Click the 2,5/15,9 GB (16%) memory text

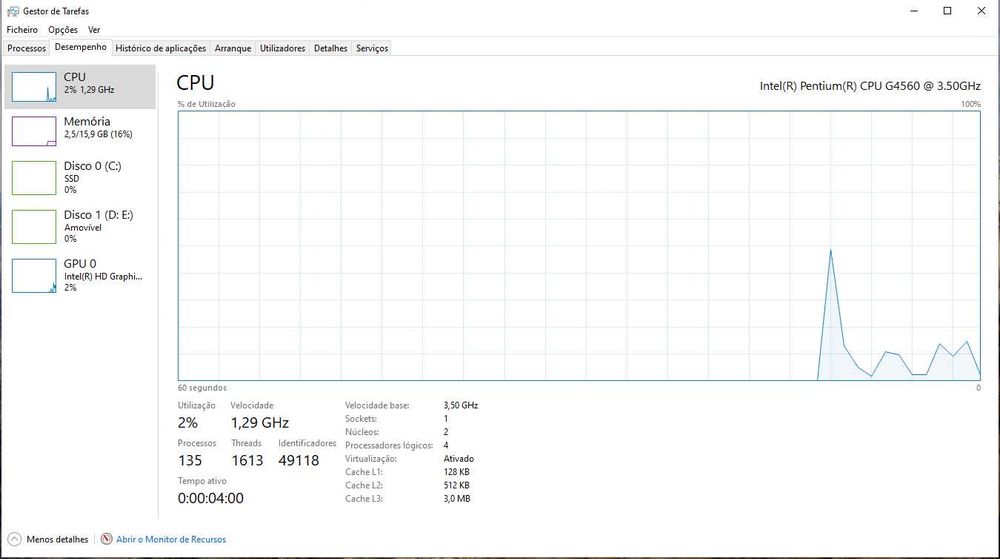[x=98, y=134]
